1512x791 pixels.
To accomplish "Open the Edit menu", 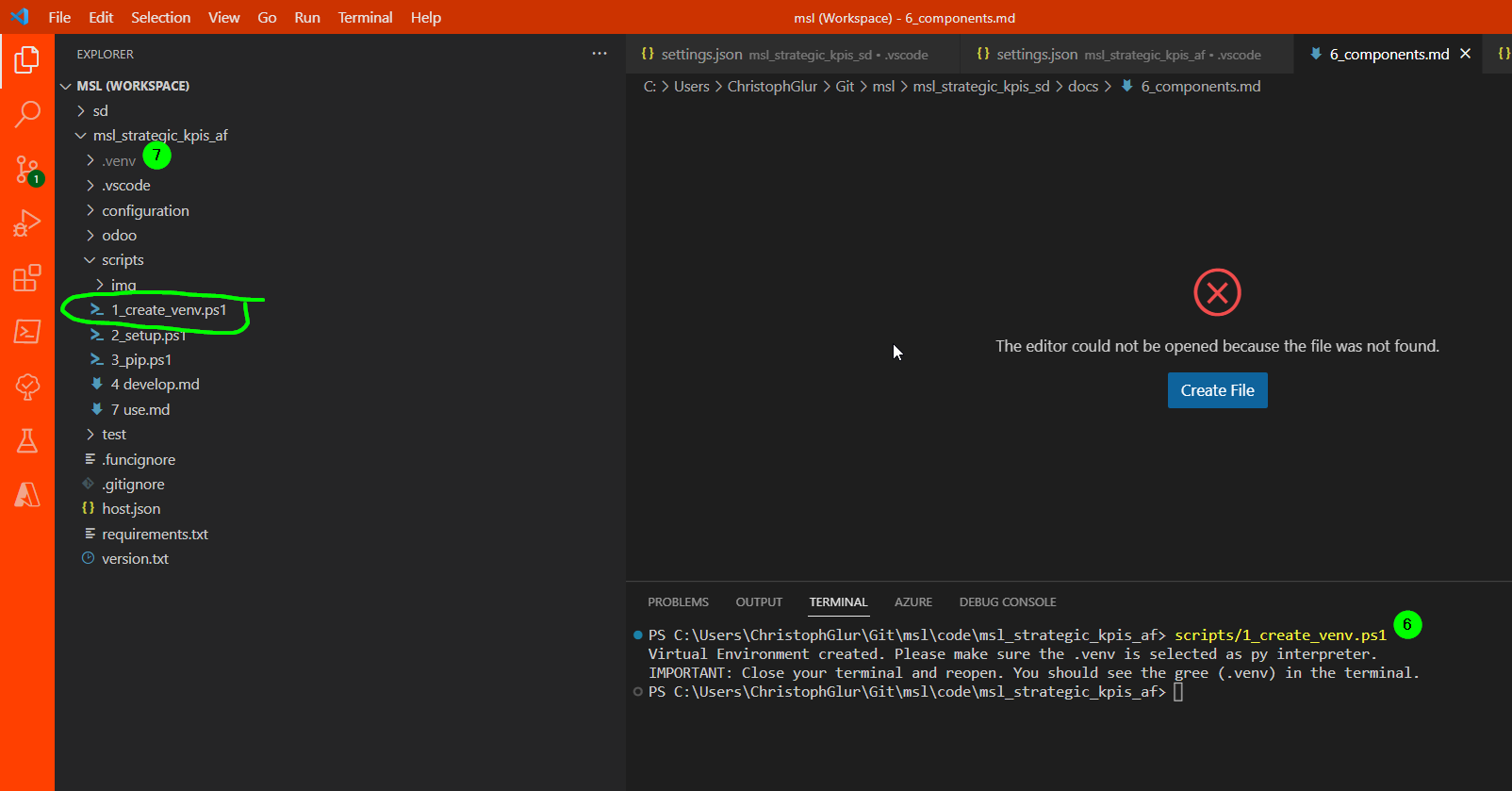I will tap(101, 17).
